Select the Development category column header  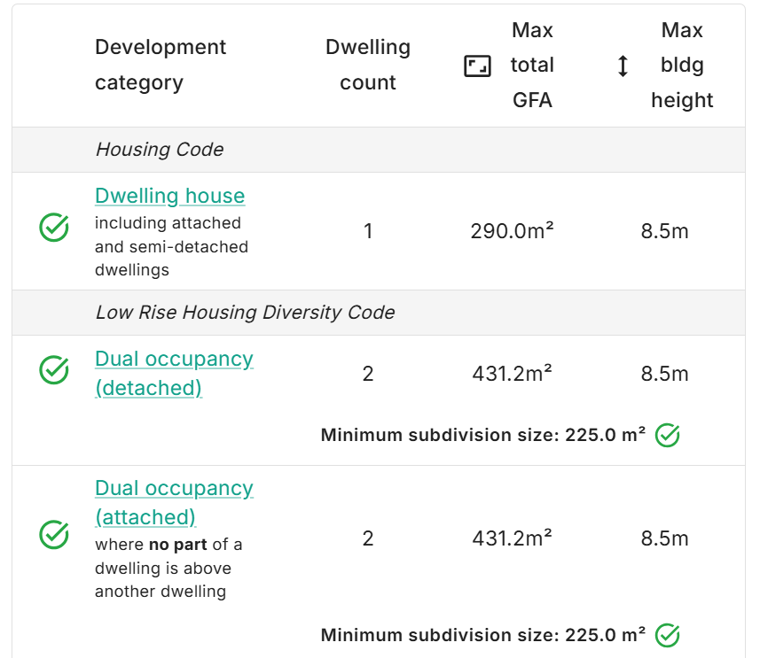tap(160, 65)
